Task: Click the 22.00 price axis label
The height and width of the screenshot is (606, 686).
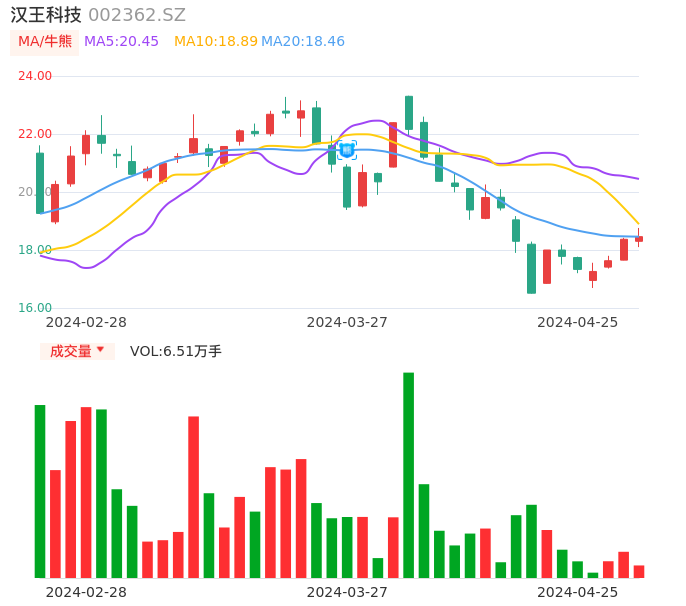Action: (35, 134)
